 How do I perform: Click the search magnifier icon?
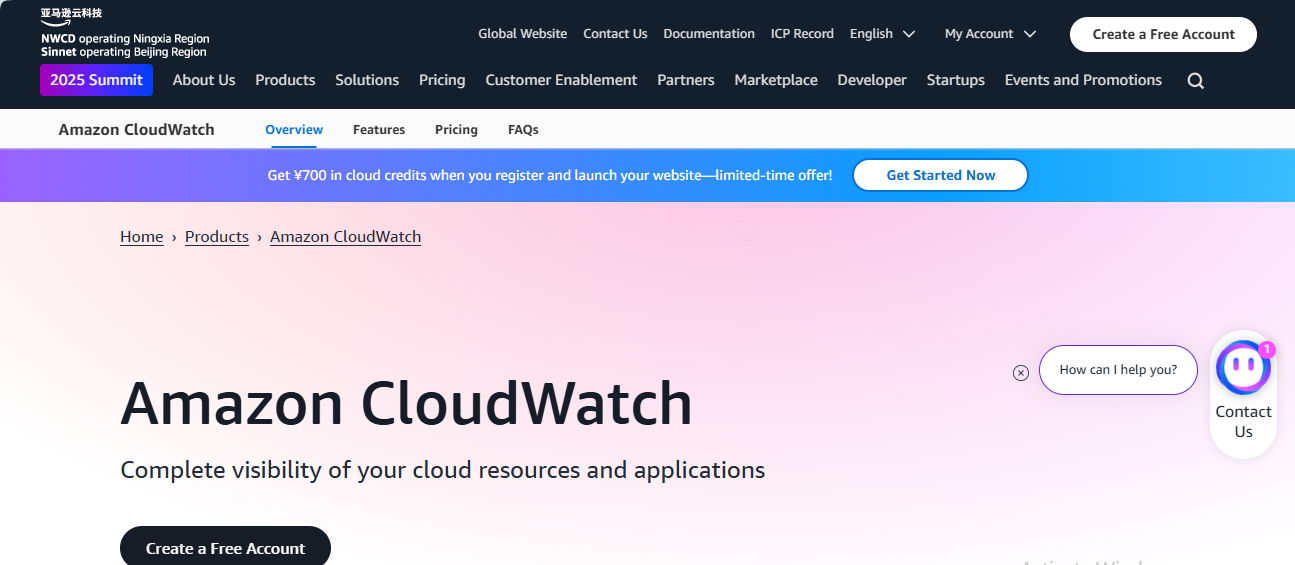coord(1195,81)
